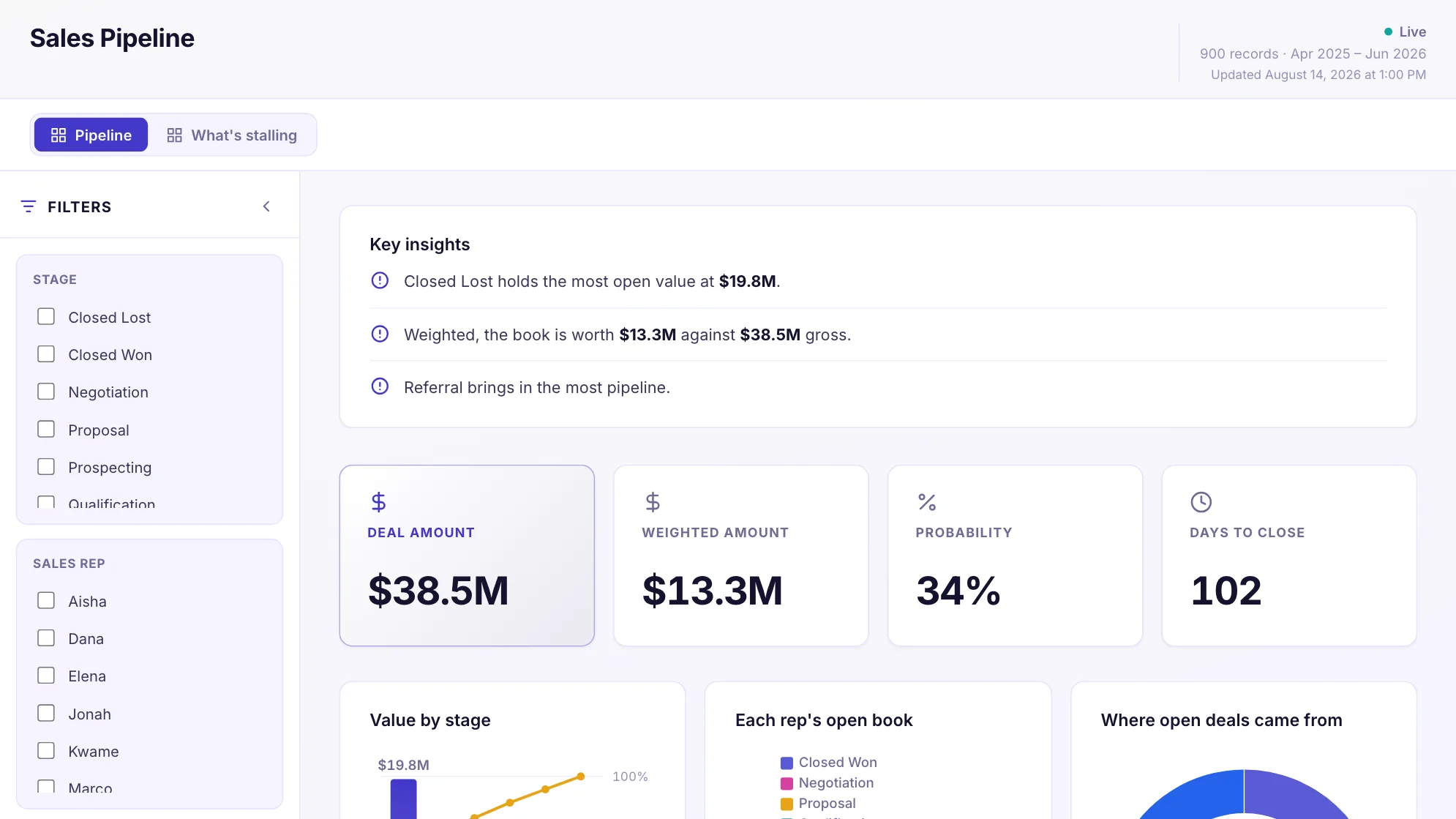Viewport: 1456px width, 819px height.
Task: Click the Updated August 14, 2026 timestamp
Action: [1318, 75]
